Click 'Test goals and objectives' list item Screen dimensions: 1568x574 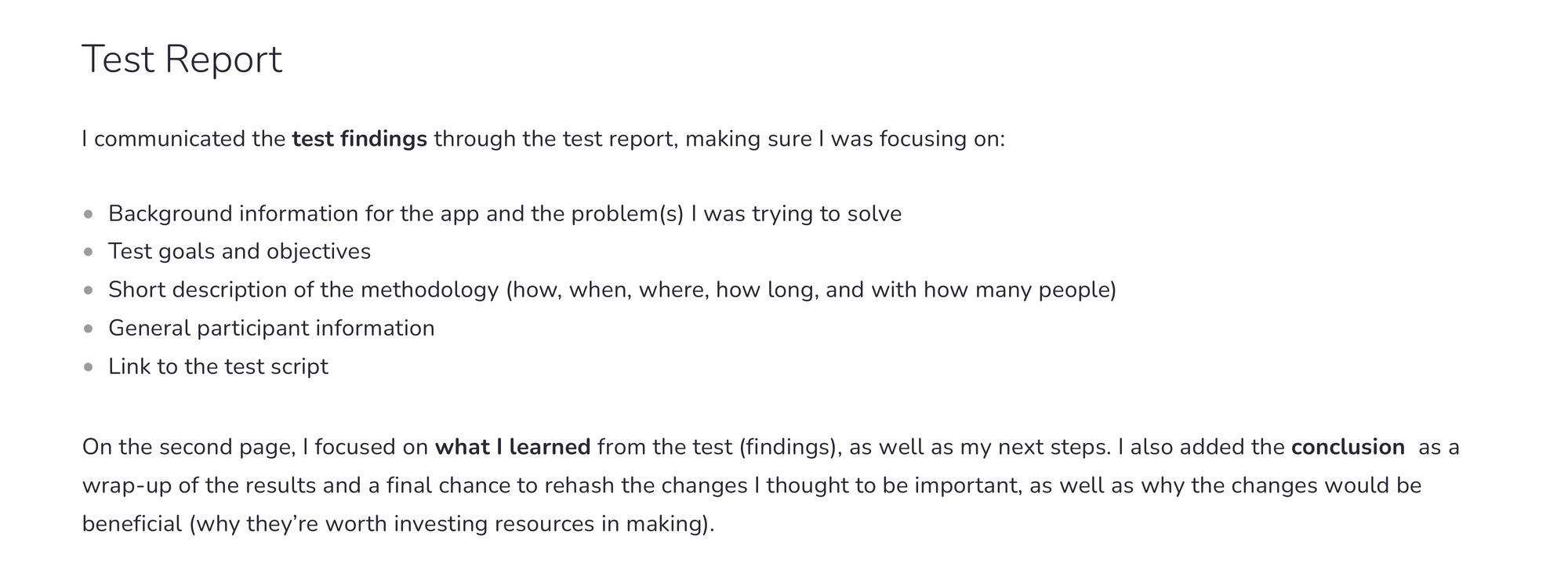(239, 252)
